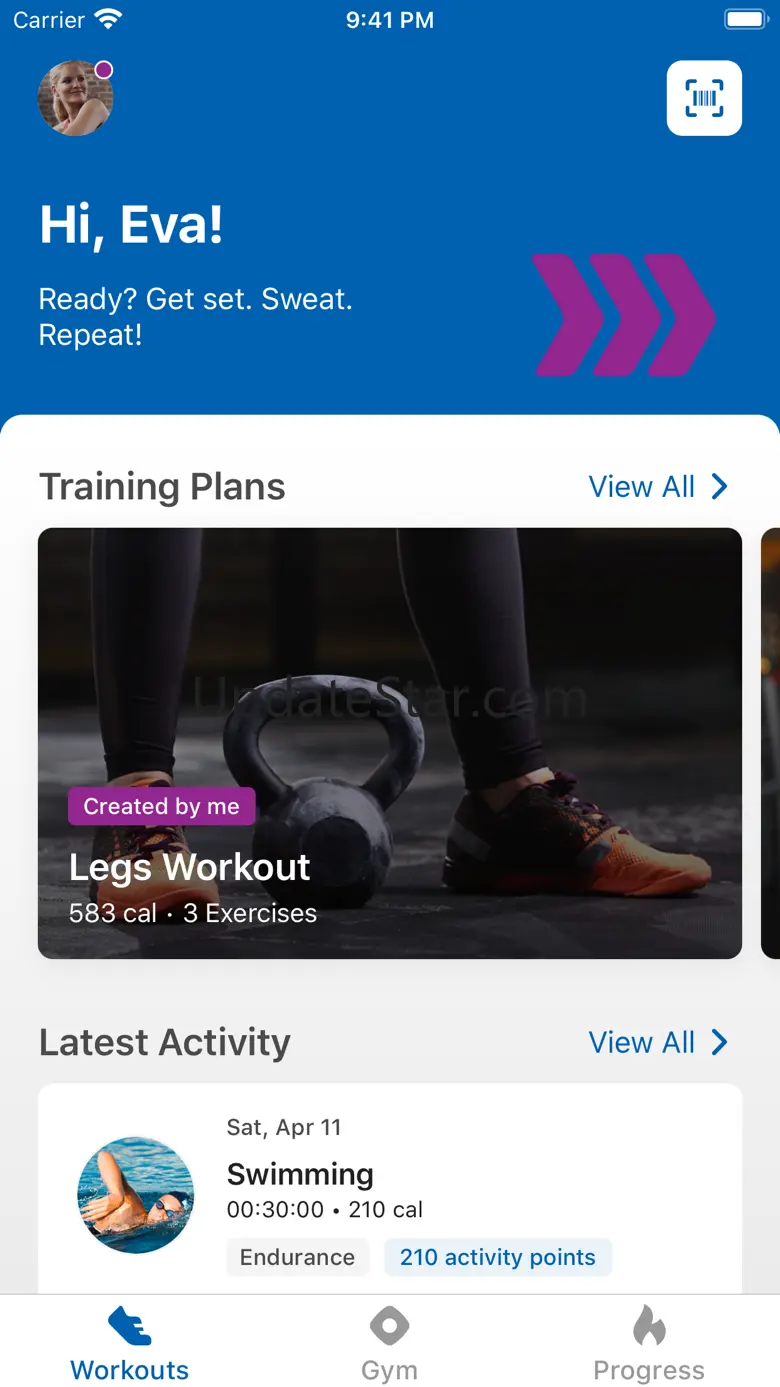Image resolution: width=780 pixels, height=1387 pixels.
Task: Tap the running shoe Workouts icon
Action: [130, 1327]
